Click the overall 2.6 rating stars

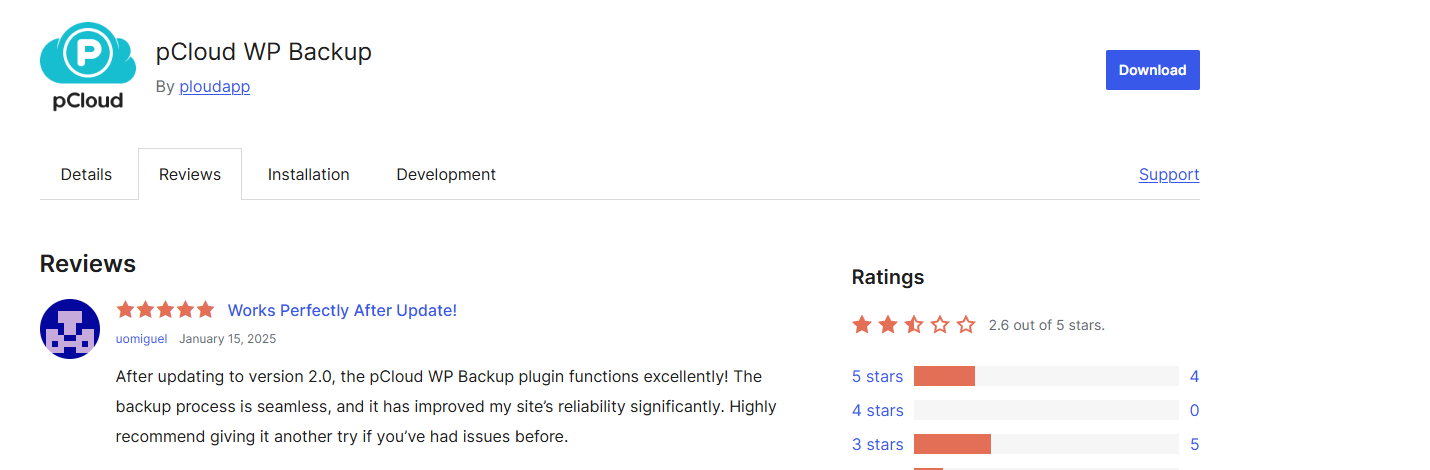[x=913, y=325]
